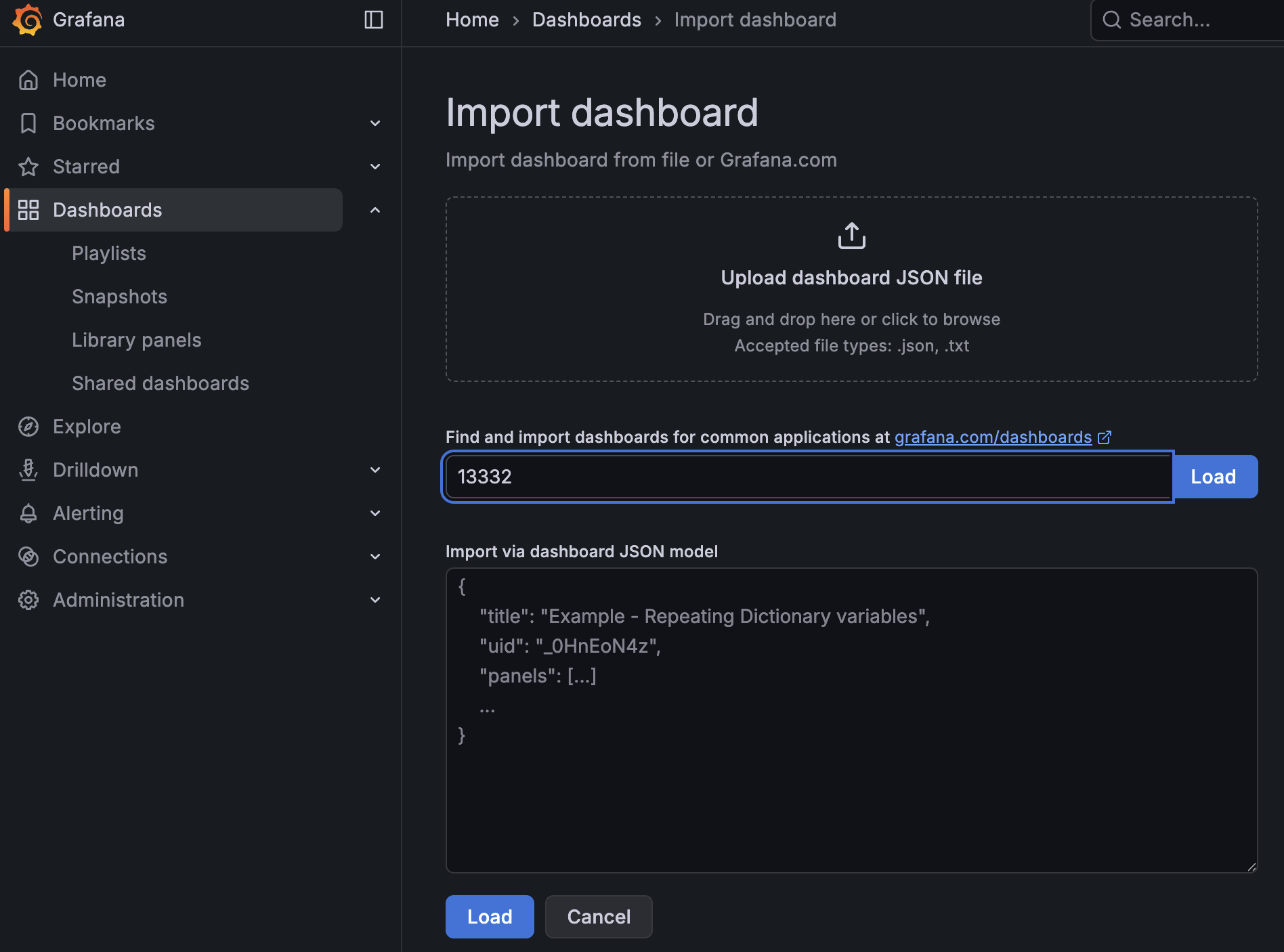Toggle the sidebar dock panel icon

(x=374, y=20)
